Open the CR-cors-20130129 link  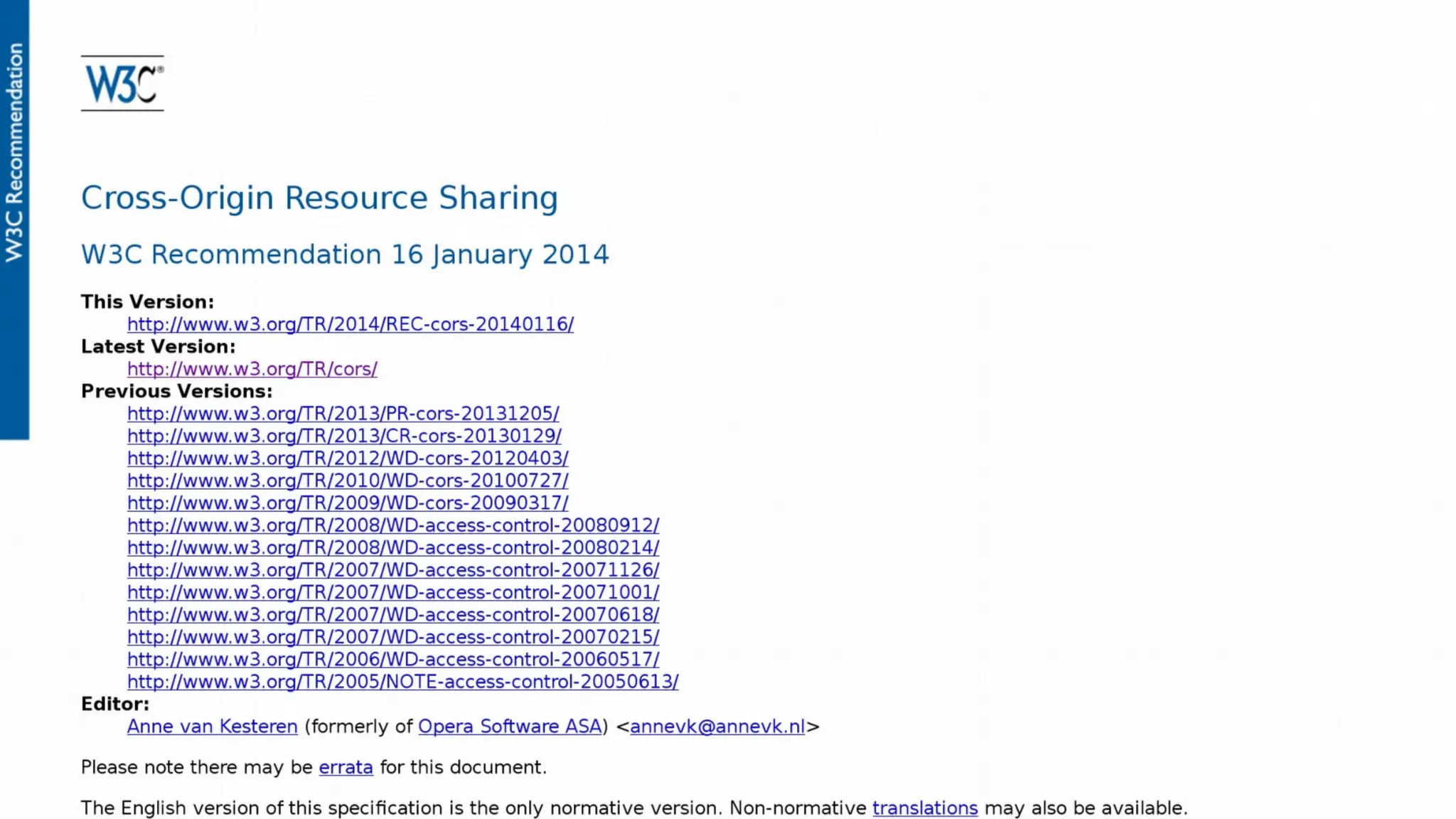(x=344, y=436)
